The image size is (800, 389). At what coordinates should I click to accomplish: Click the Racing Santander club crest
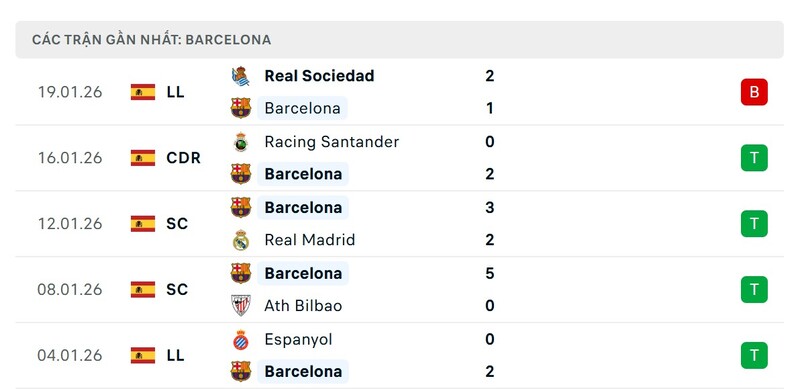(240, 142)
